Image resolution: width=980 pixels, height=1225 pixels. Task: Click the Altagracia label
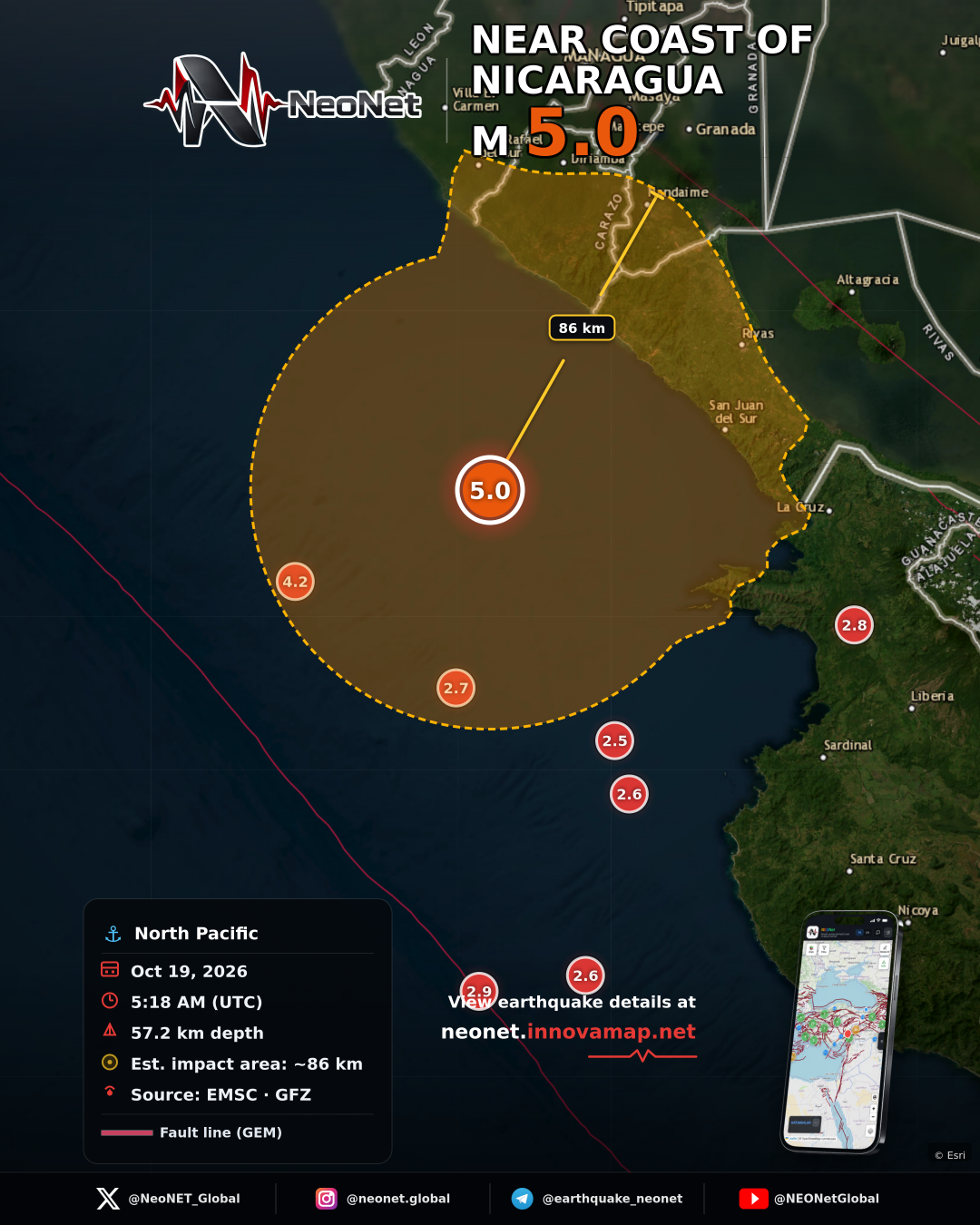(867, 279)
